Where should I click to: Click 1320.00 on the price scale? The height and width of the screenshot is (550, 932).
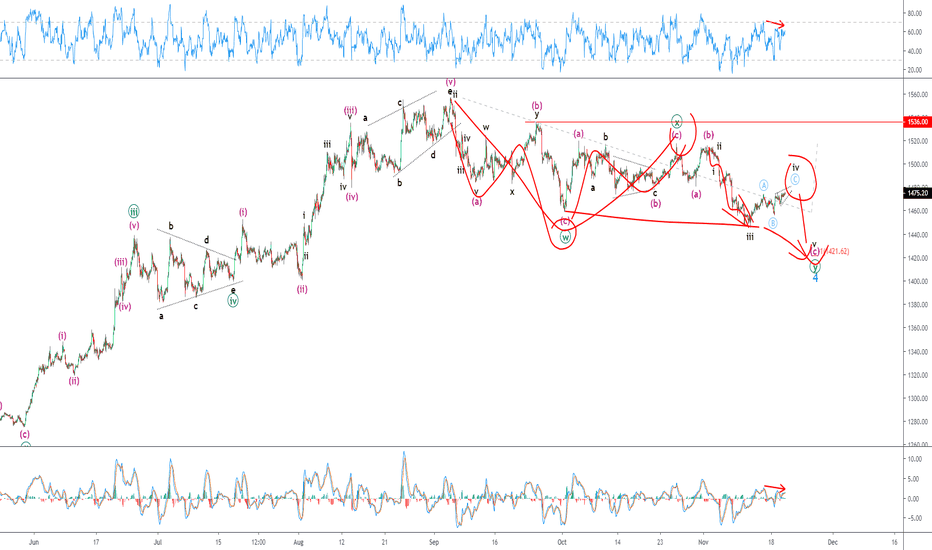[x=918, y=375]
